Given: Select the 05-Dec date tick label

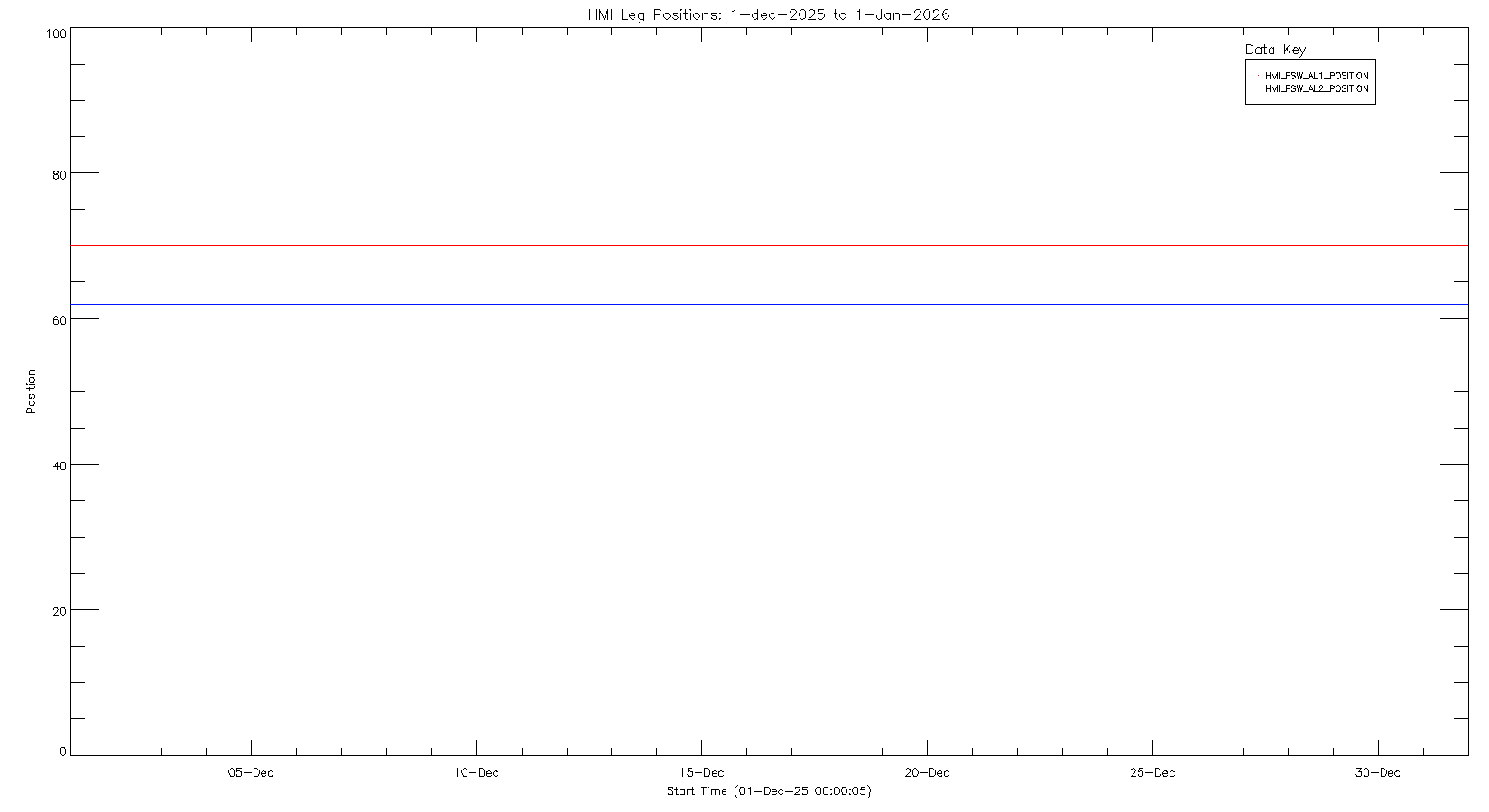Looking at the screenshot, I should click(x=250, y=772).
